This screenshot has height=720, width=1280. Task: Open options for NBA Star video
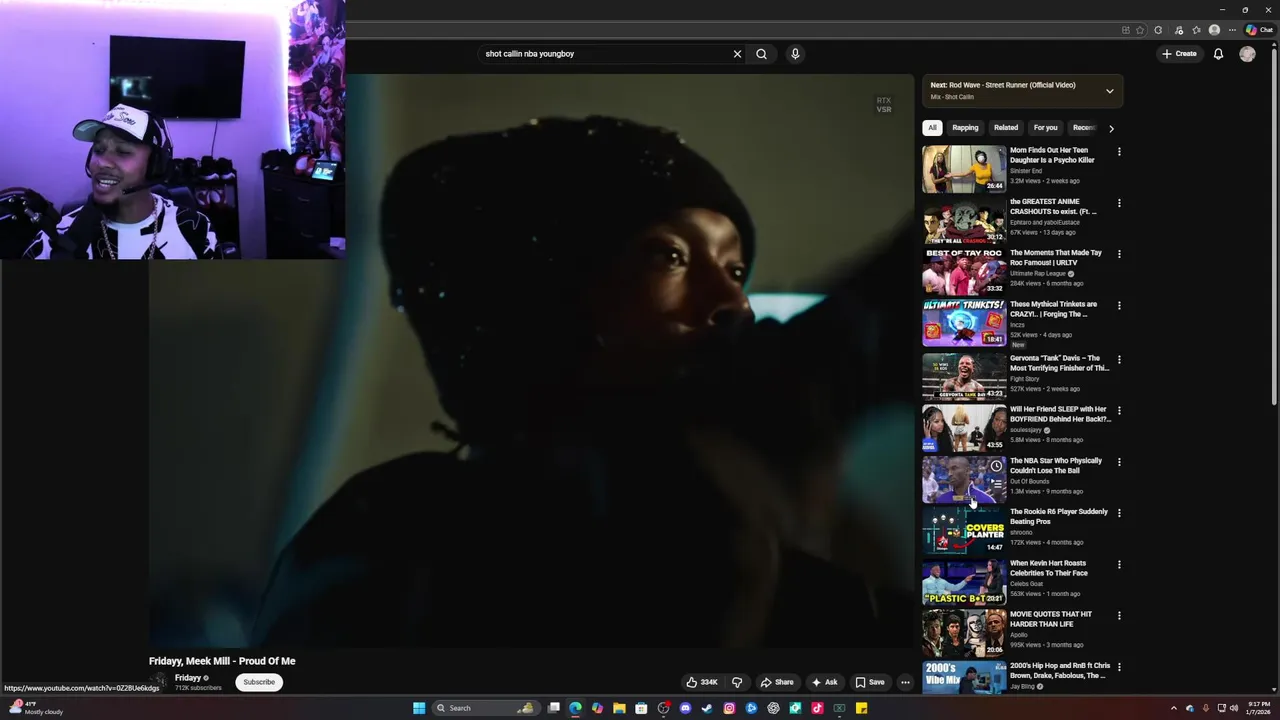point(1119,462)
